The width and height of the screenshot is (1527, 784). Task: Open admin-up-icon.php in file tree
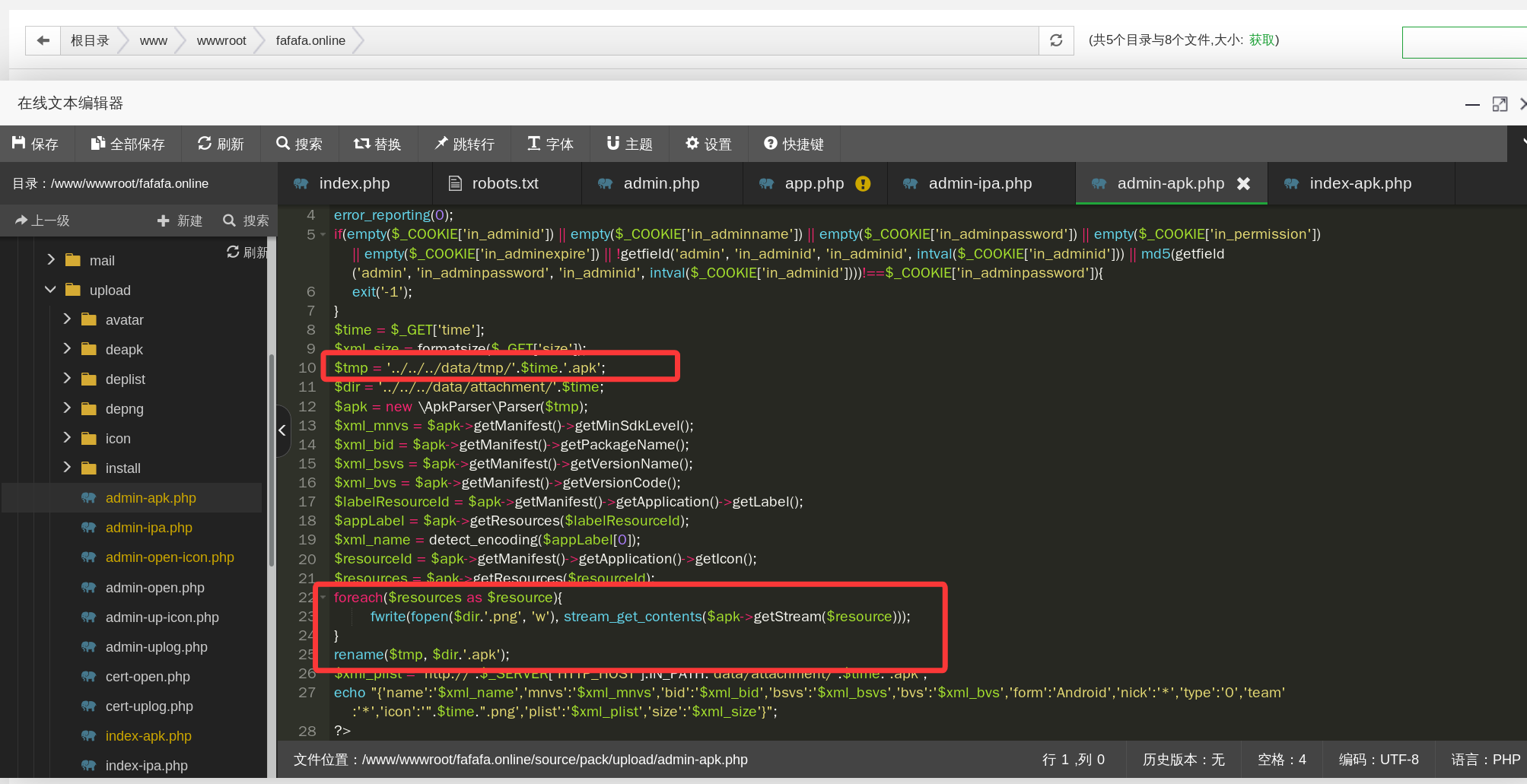point(162,617)
